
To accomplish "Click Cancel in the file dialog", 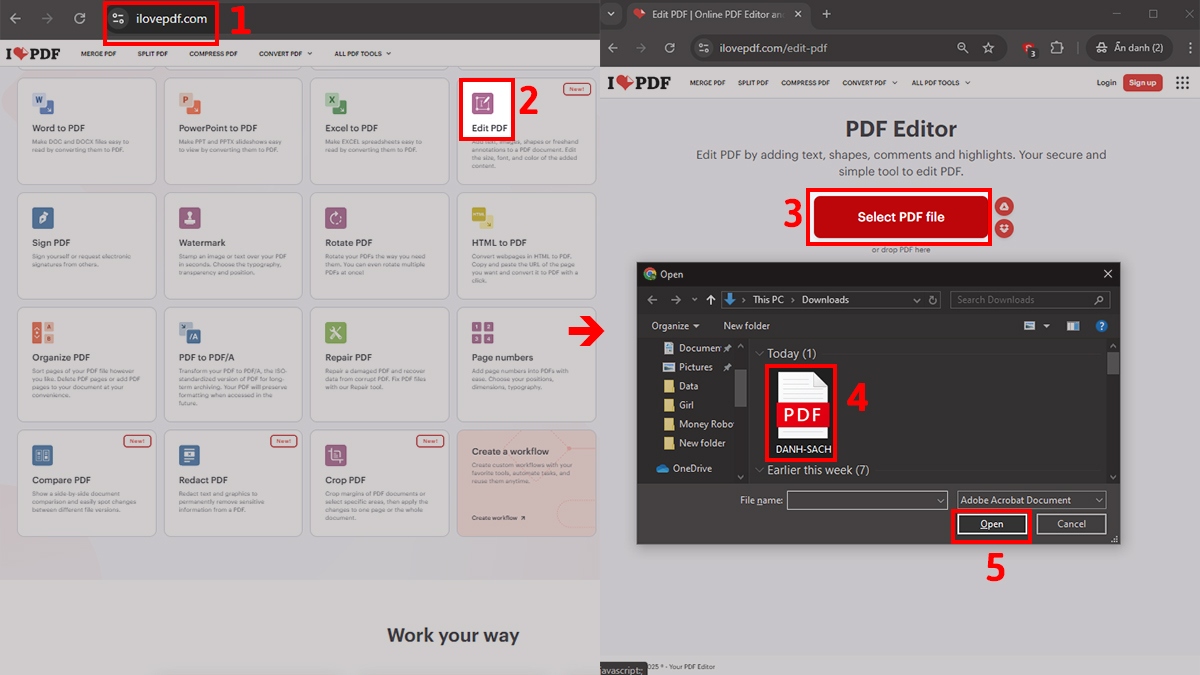I will point(1071,524).
